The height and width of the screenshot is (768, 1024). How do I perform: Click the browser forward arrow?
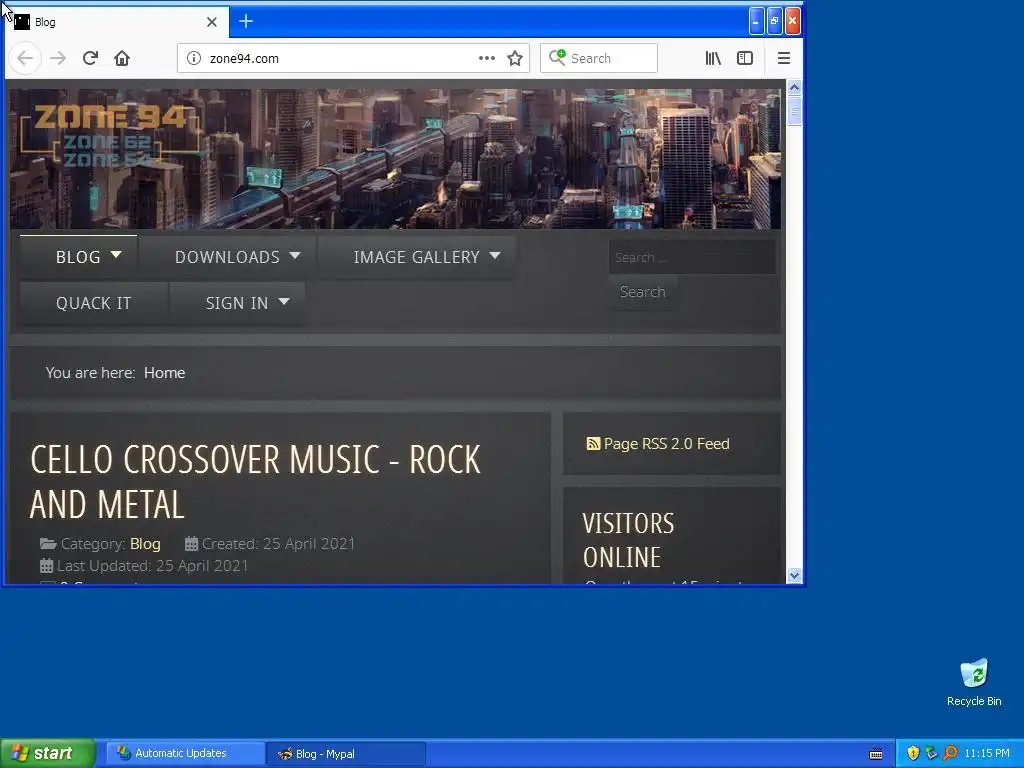pos(58,58)
